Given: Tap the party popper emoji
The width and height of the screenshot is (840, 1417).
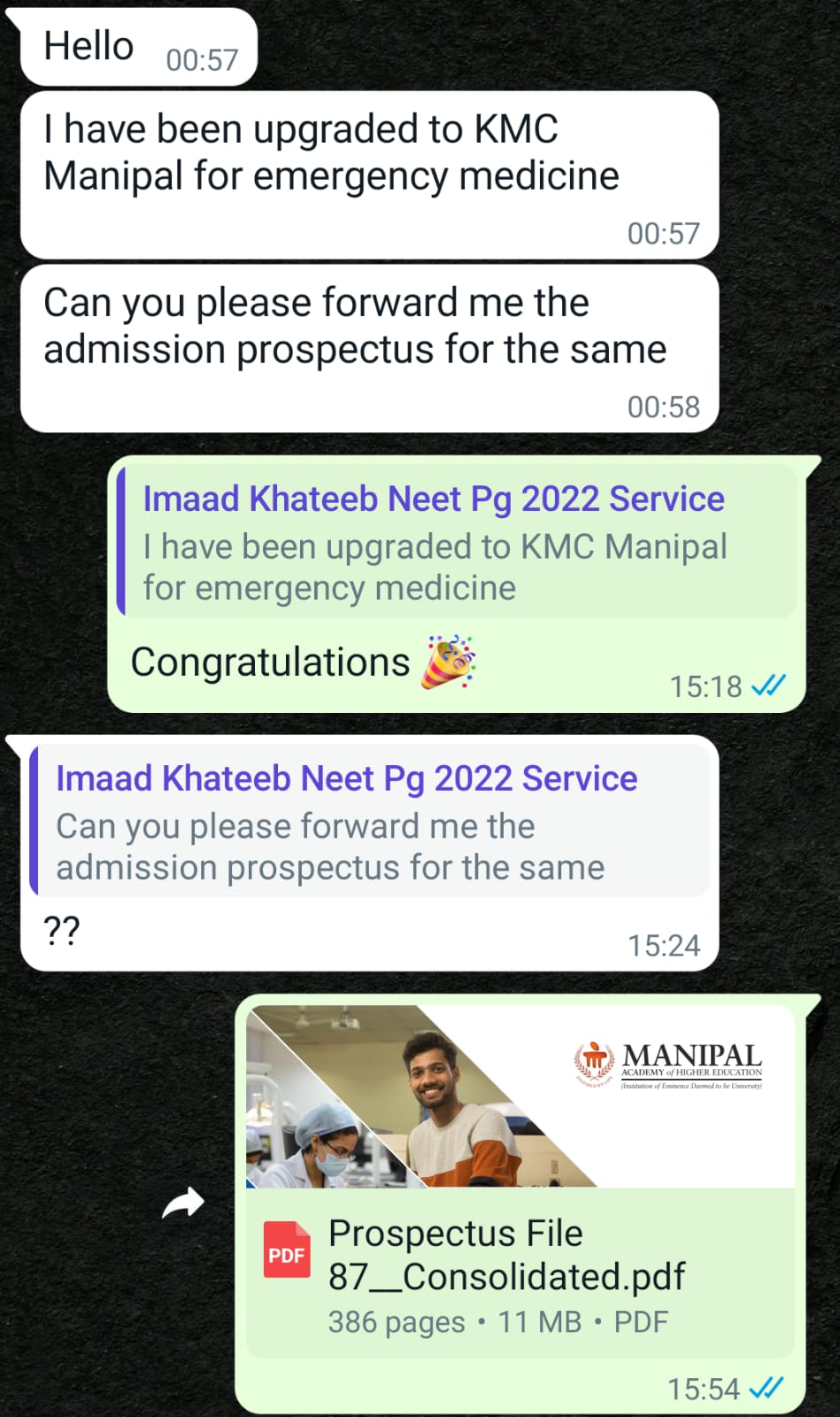Looking at the screenshot, I should [x=449, y=662].
